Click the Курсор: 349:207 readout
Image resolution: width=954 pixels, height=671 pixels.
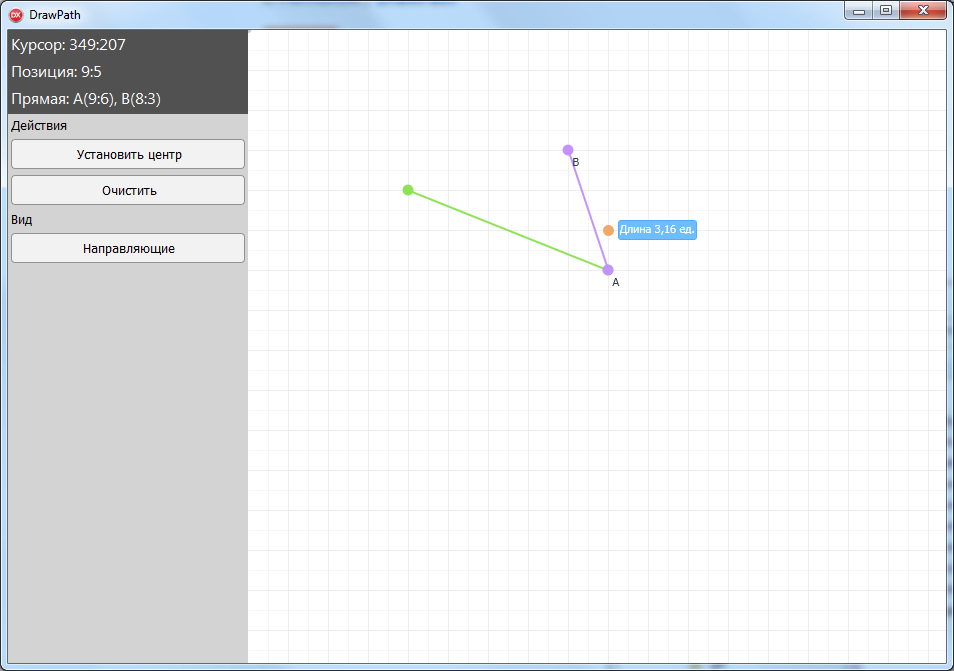(x=69, y=45)
